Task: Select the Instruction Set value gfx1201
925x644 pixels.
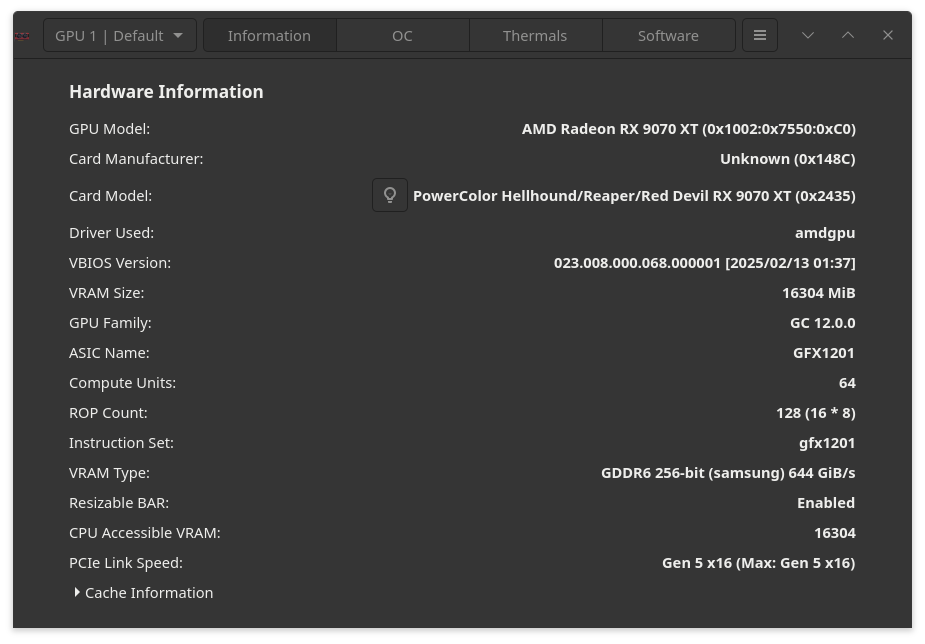Action: [x=826, y=443]
